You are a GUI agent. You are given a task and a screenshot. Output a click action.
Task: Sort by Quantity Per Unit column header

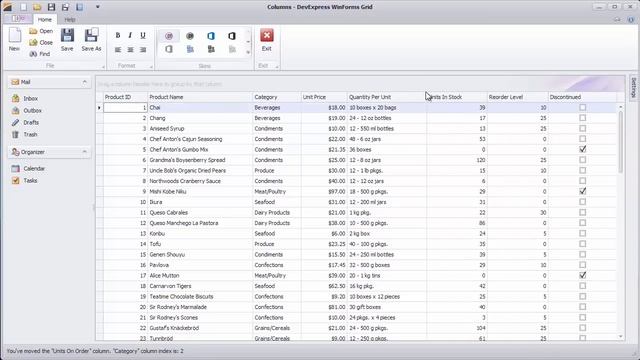(387, 97)
